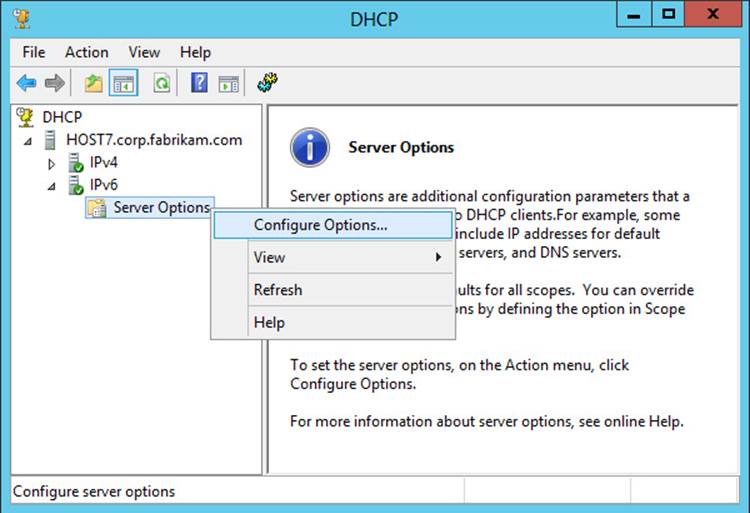
Task: Open Help with question mark icon
Action: coord(199,83)
